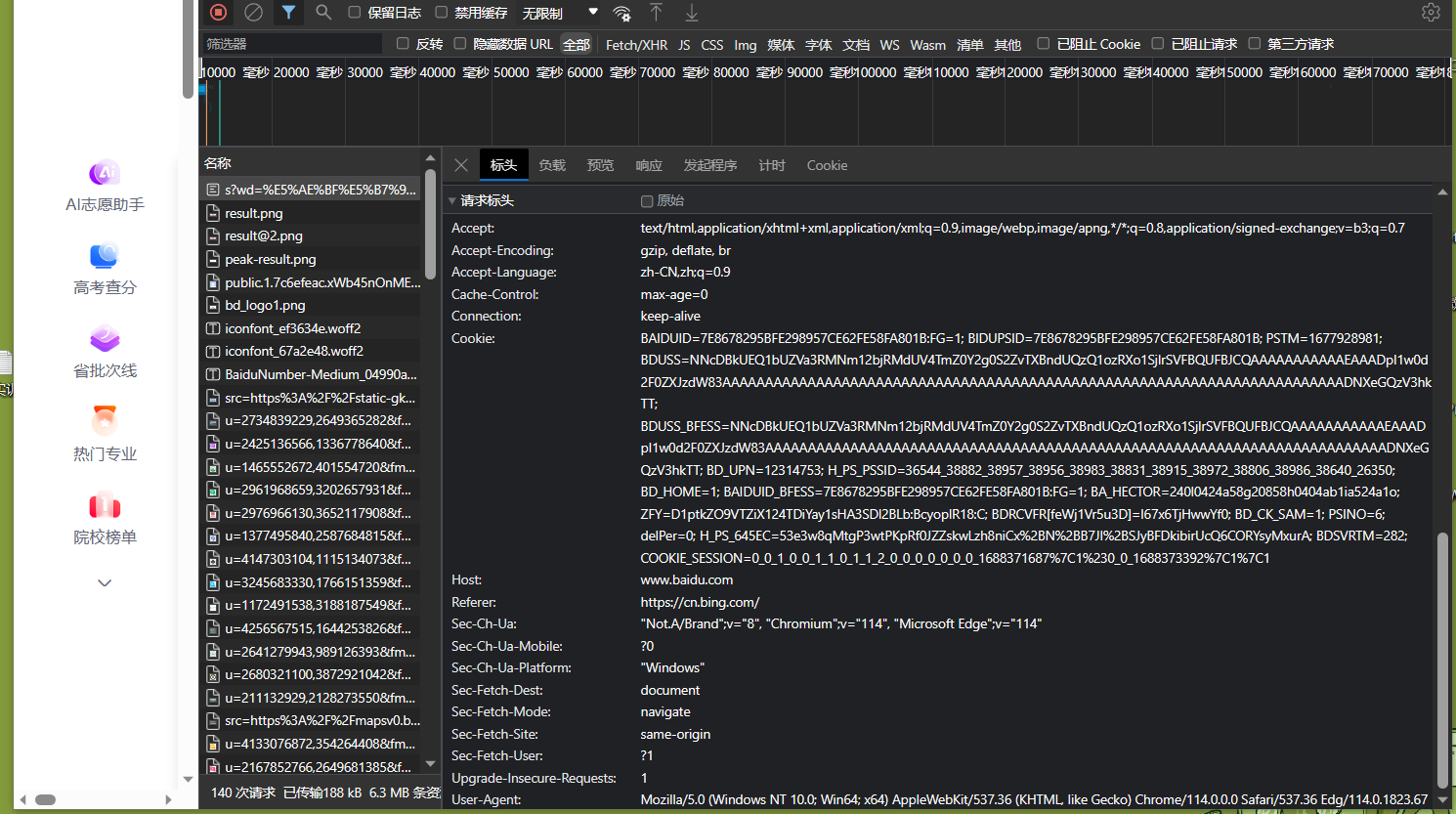Clear the network log
This screenshot has width=1456, height=814.
254,13
